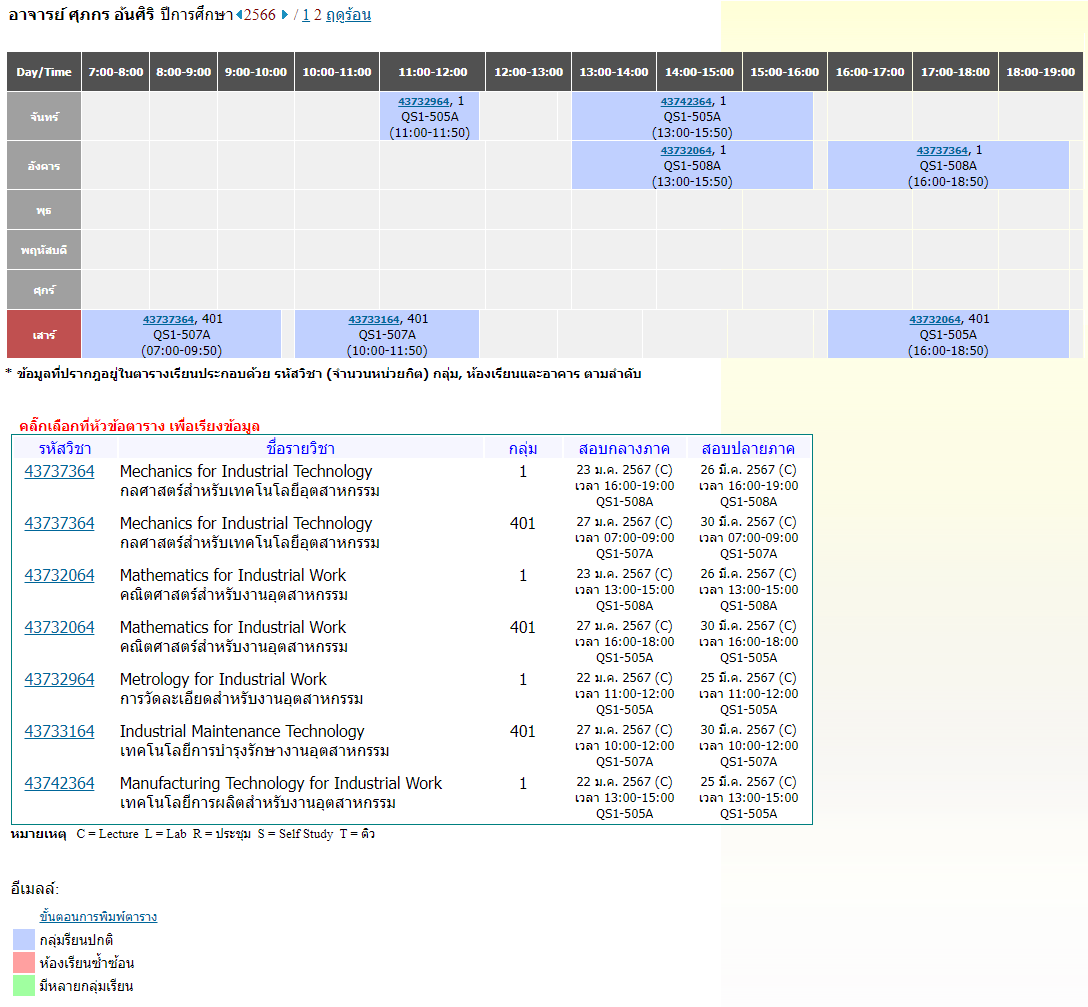Screen dimensions: 1088x1007
Task: Click the previous academic year arrow
Action: click(239, 15)
